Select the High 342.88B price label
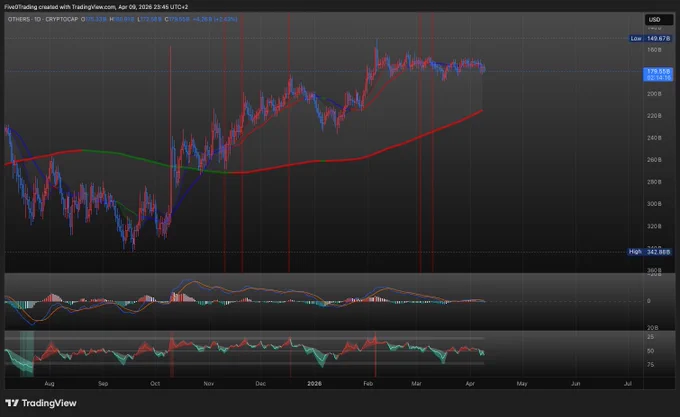This screenshot has height=417, width=680. tap(649, 252)
